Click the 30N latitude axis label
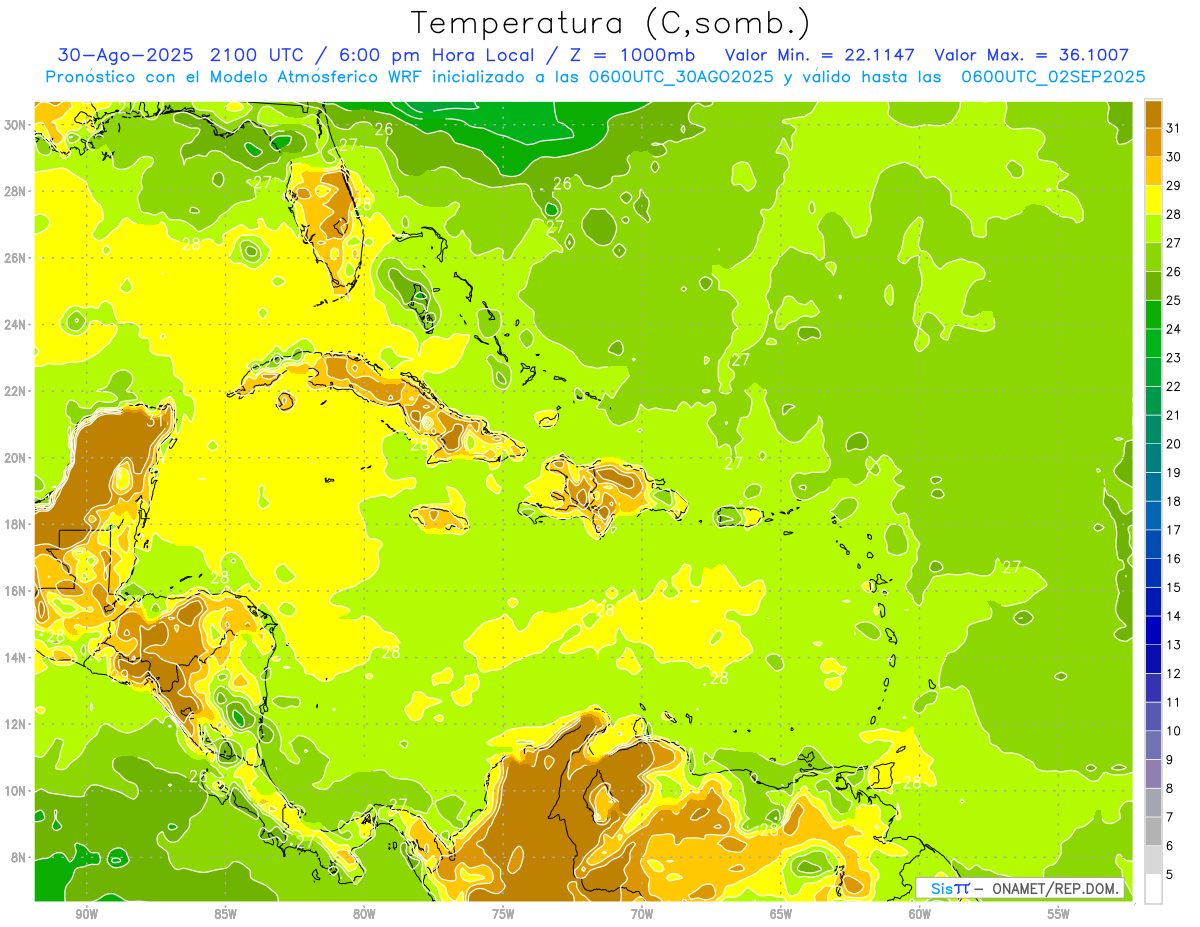This screenshot has height=927, width=1200. coord(15,124)
